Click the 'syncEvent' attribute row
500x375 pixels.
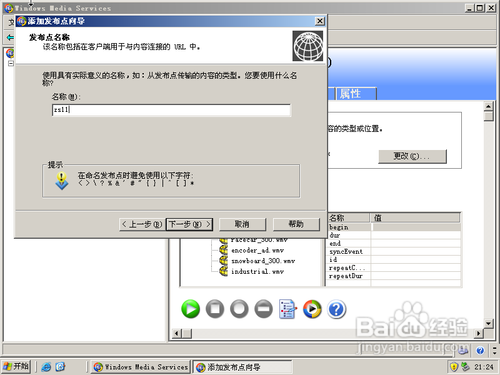point(394,252)
